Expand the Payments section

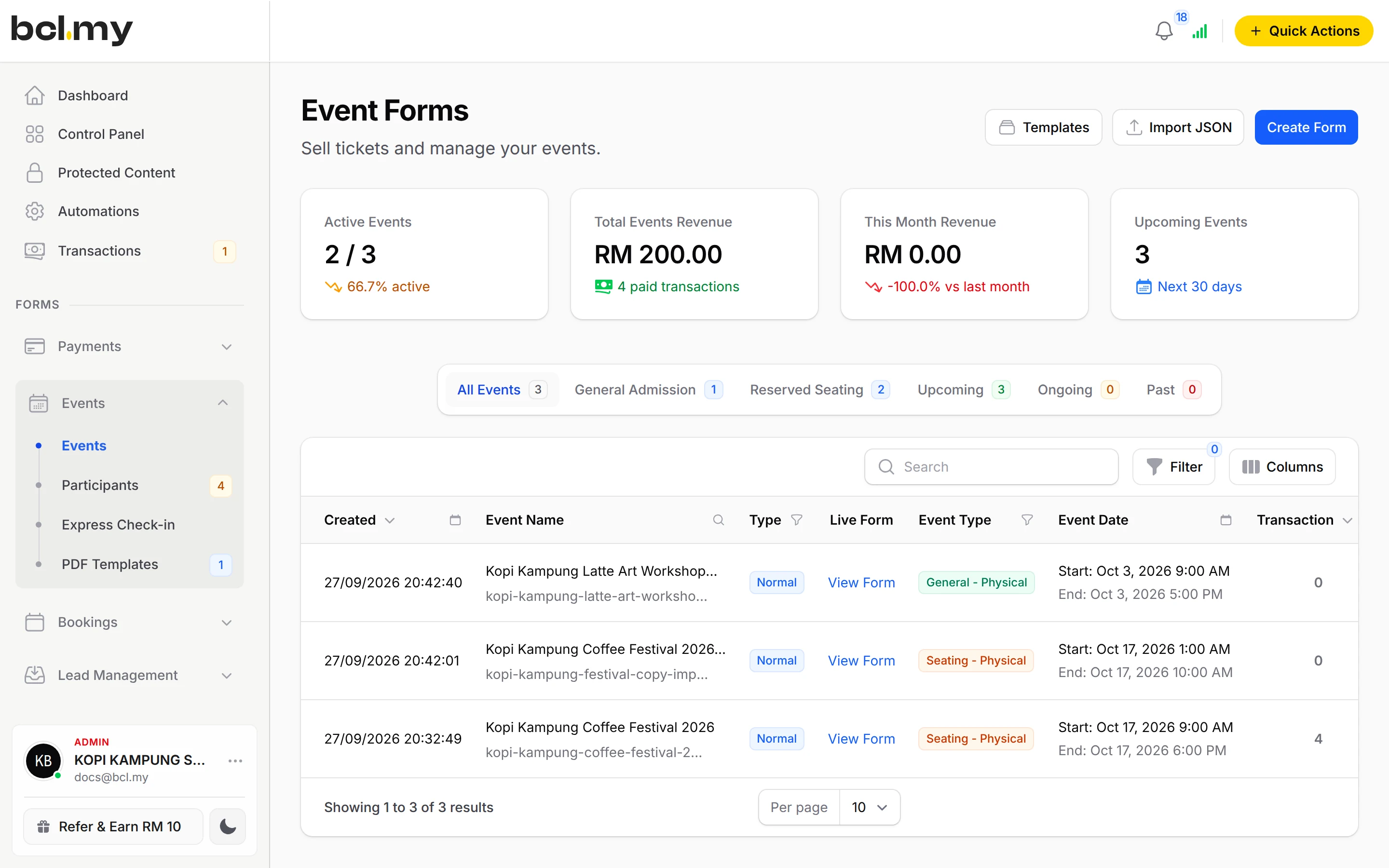(x=227, y=347)
